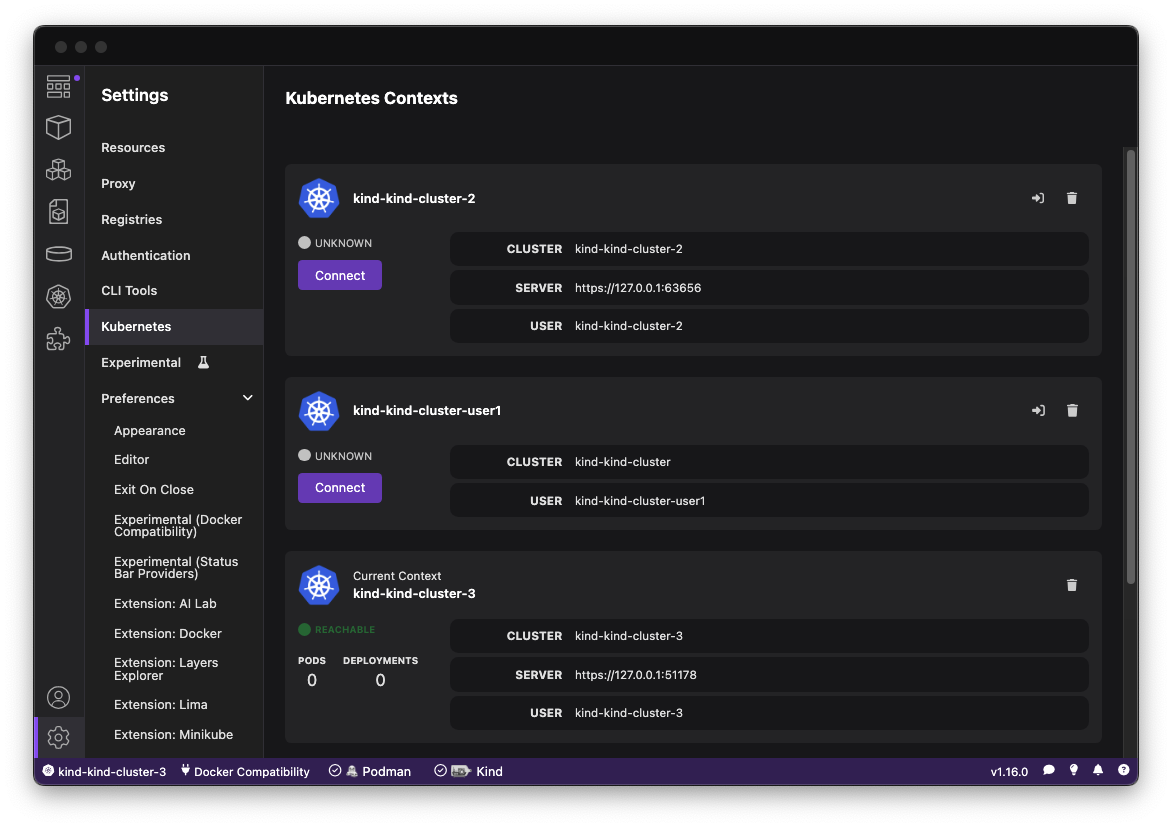The image size is (1172, 827).
Task: Set kind-kind-cluster-user1 as current context
Action: tap(1037, 410)
